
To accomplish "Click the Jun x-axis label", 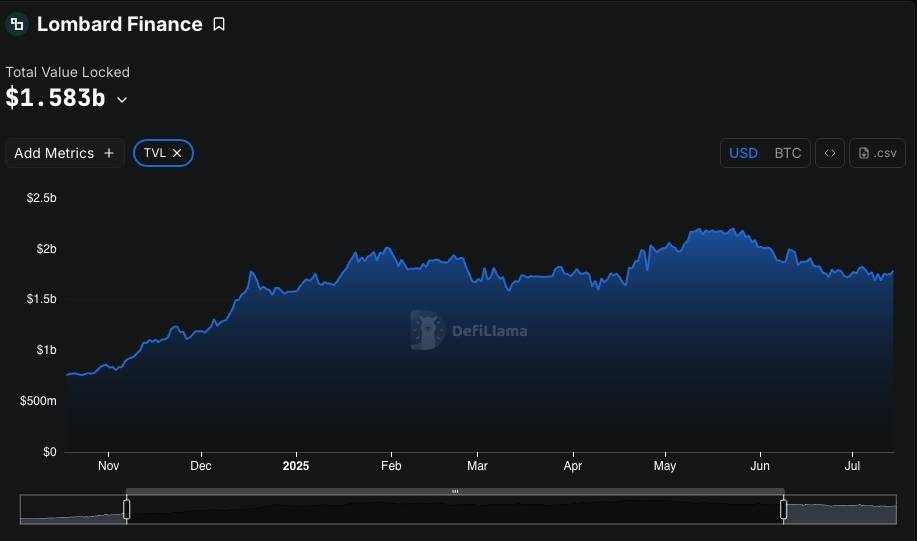I will coord(760,466).
